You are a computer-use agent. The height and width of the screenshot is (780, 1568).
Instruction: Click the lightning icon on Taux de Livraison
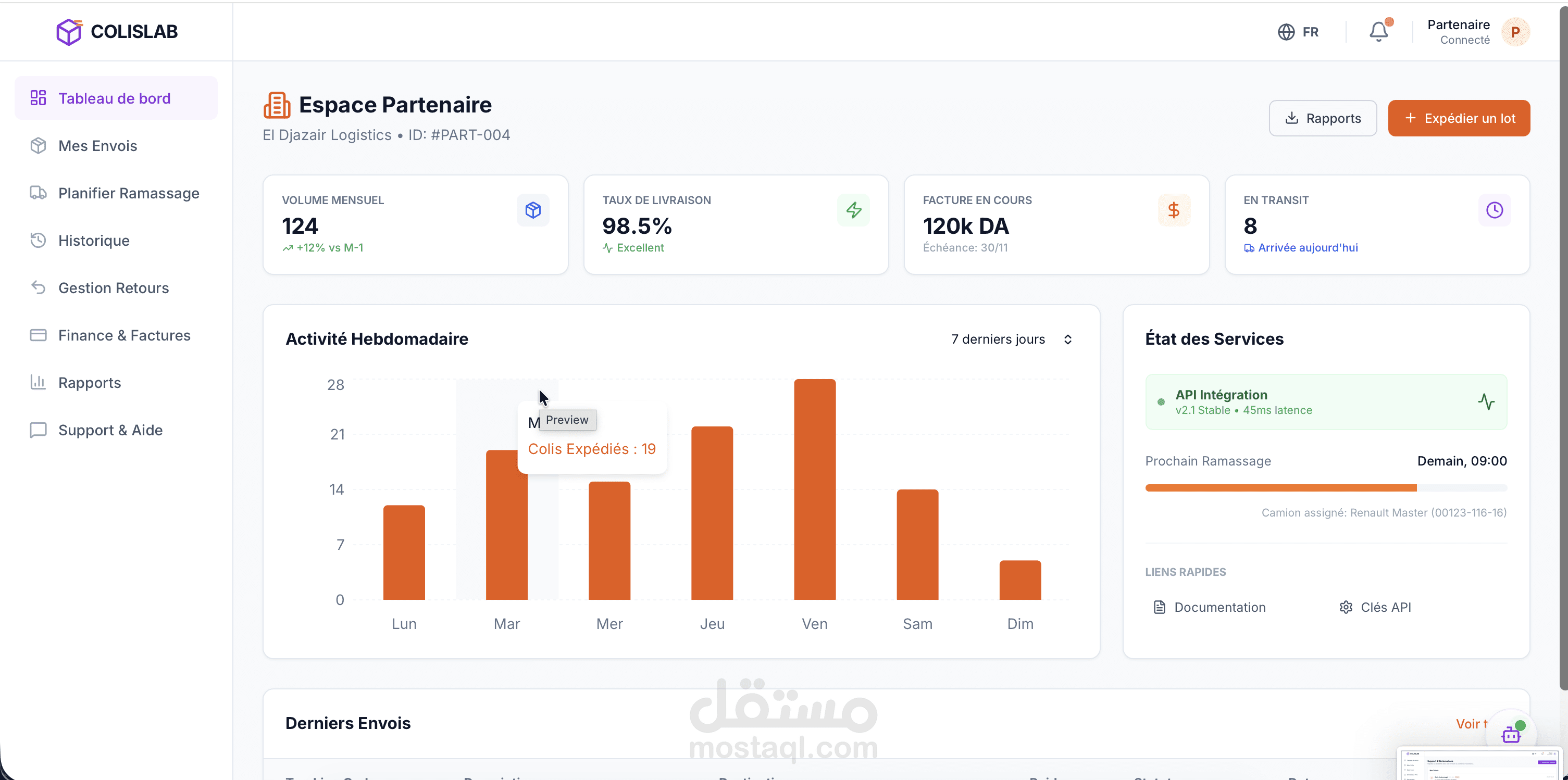pyautogui.click(x=853, y=210)
